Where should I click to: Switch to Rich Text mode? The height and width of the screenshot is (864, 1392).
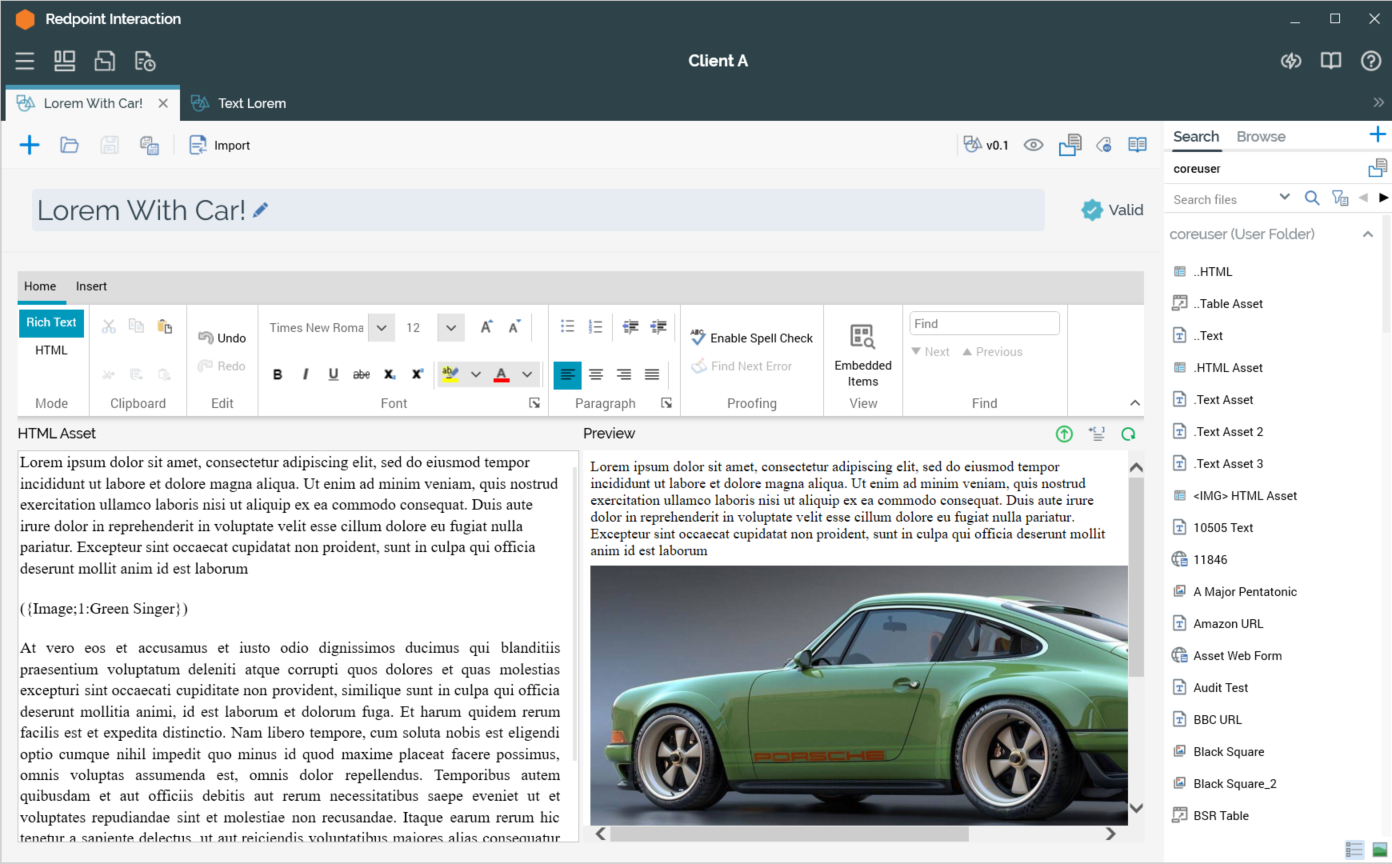coord(51,322)
